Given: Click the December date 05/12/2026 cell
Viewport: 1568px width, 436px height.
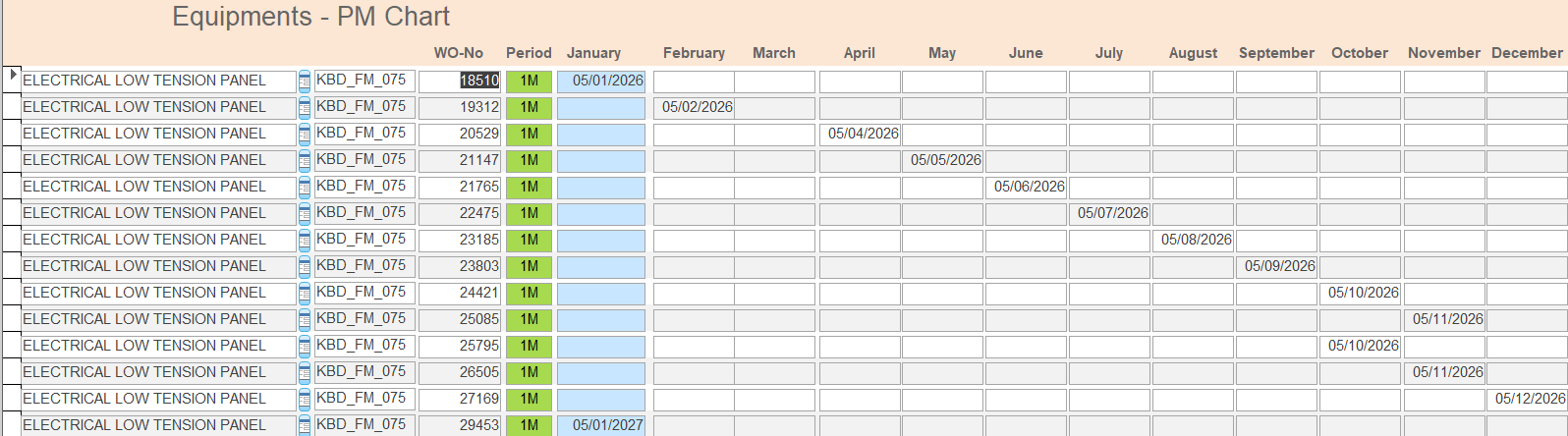Looking at the screenshot, I should point(1528,399).
